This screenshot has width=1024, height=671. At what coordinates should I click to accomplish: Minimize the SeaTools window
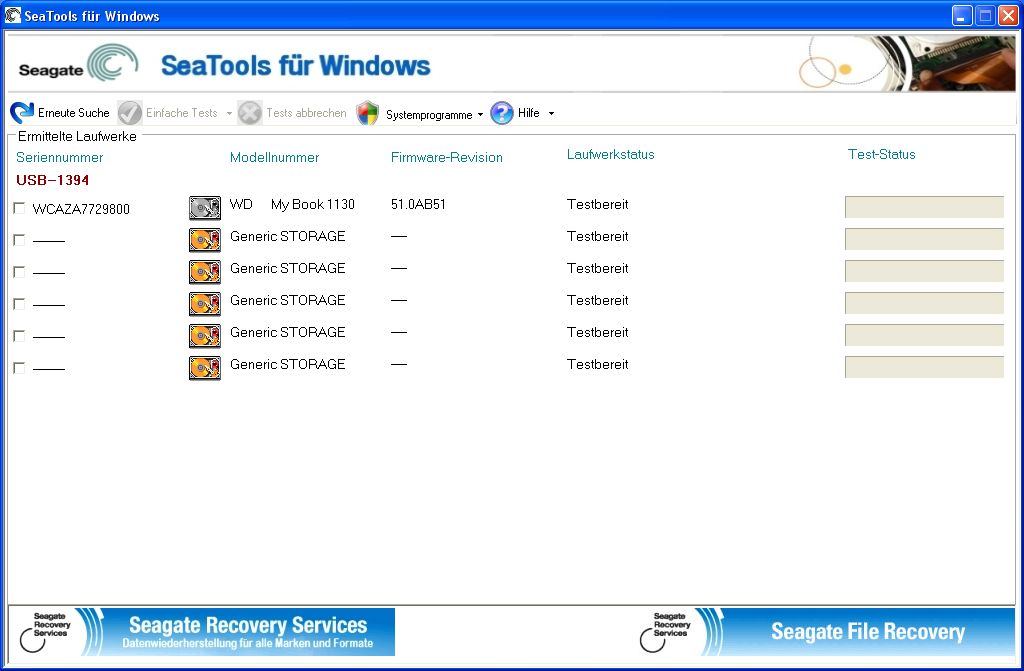961,15
